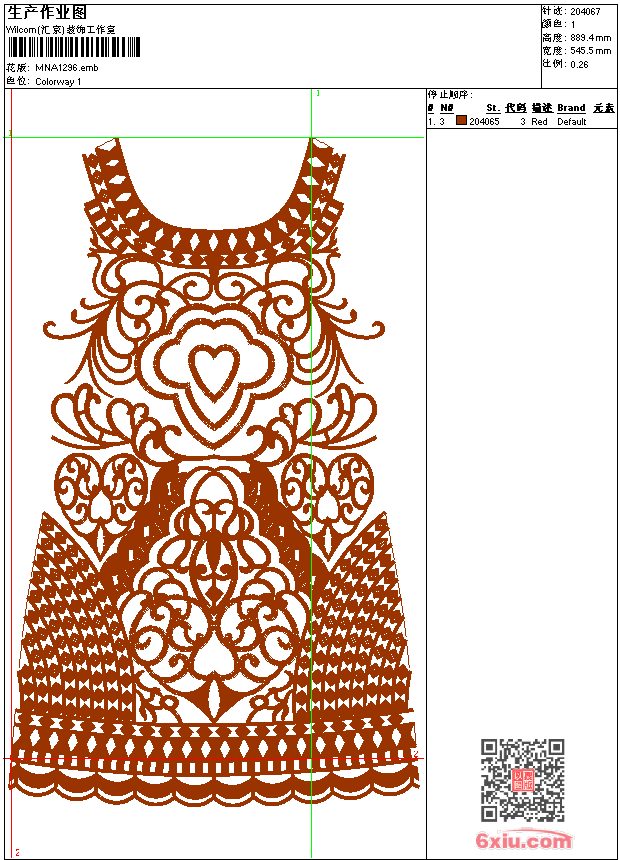This screenshot has width=620, height=860.
Task: Select the 204065 stitch count in the row
Action: point(484,121)
